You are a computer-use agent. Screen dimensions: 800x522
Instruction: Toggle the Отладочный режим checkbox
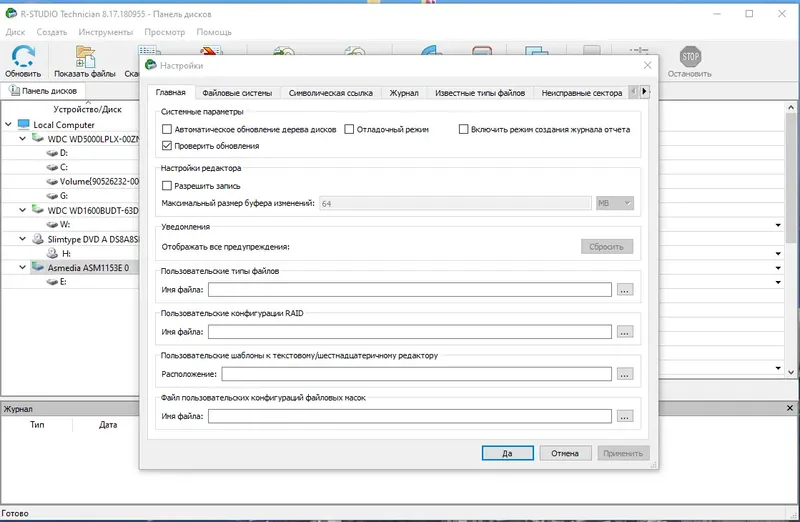pos(349,129)
